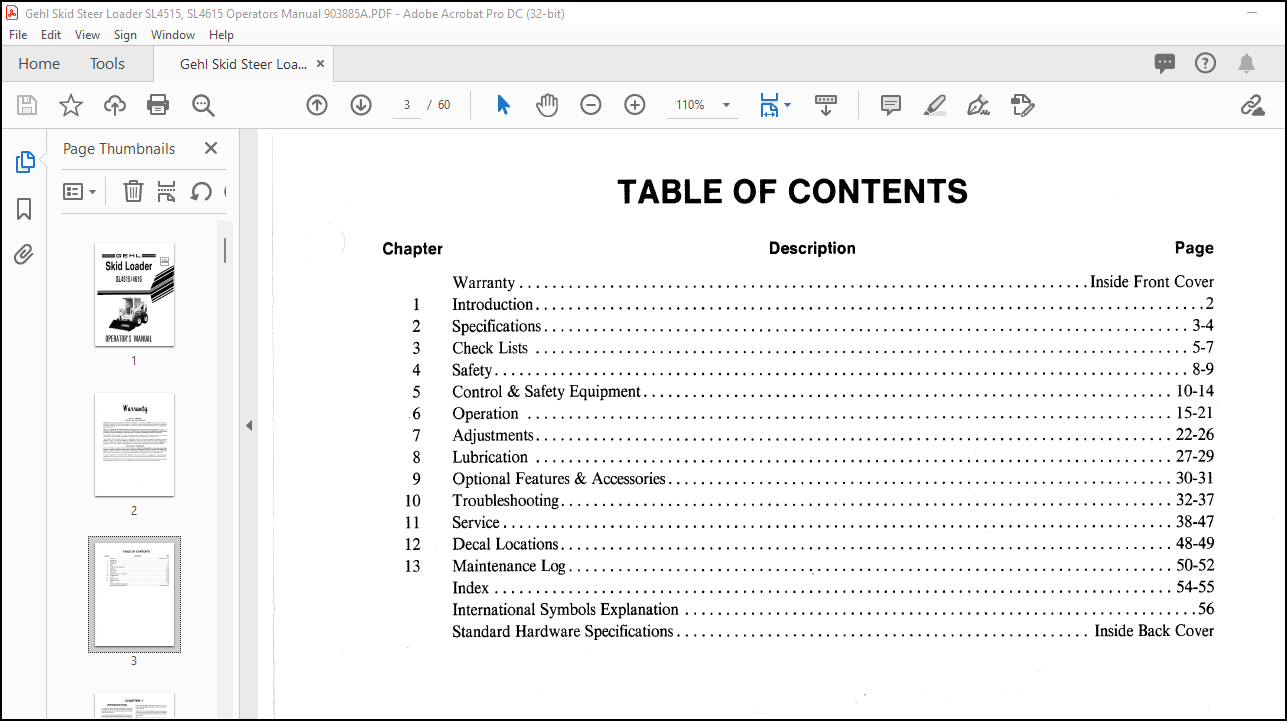Share a link to this file
The image size is (1287, 721).
[x=1252, y=105]
